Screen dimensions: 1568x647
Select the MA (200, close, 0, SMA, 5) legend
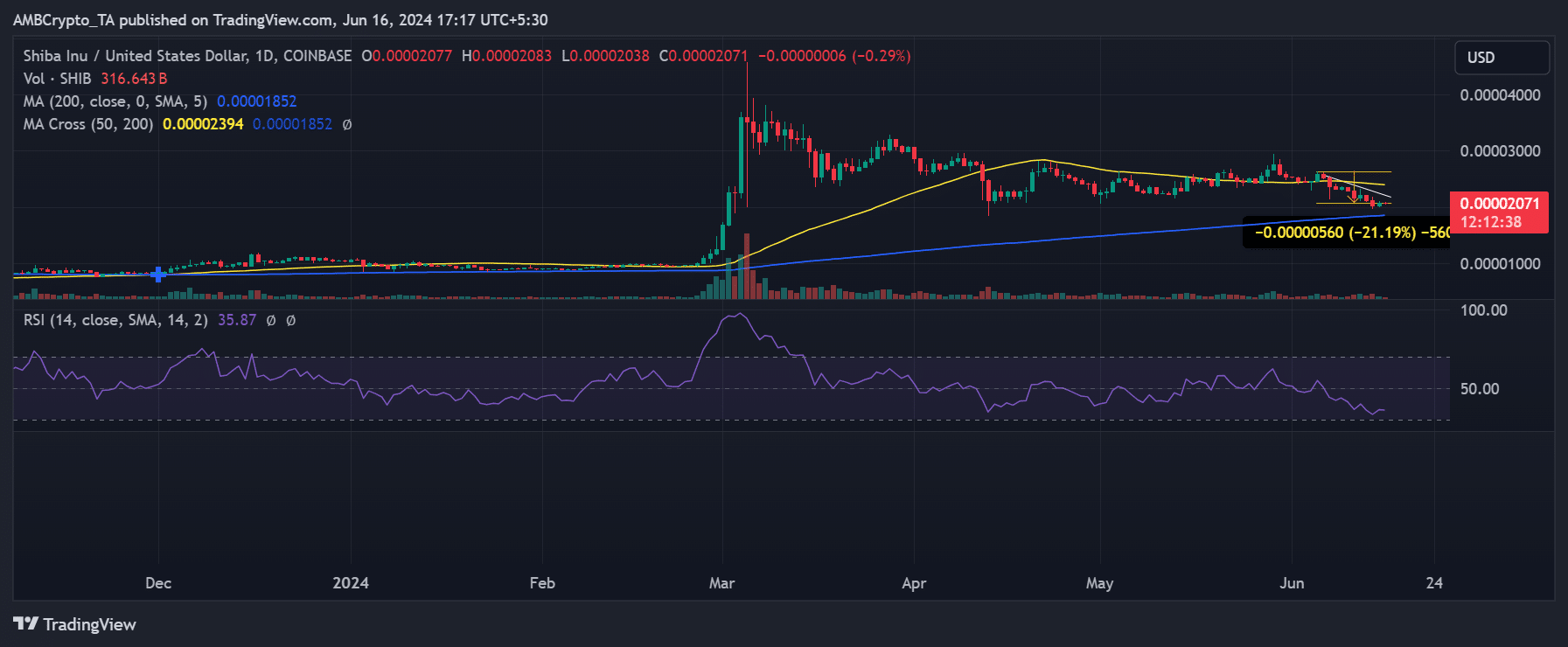(x=115, y=101)
